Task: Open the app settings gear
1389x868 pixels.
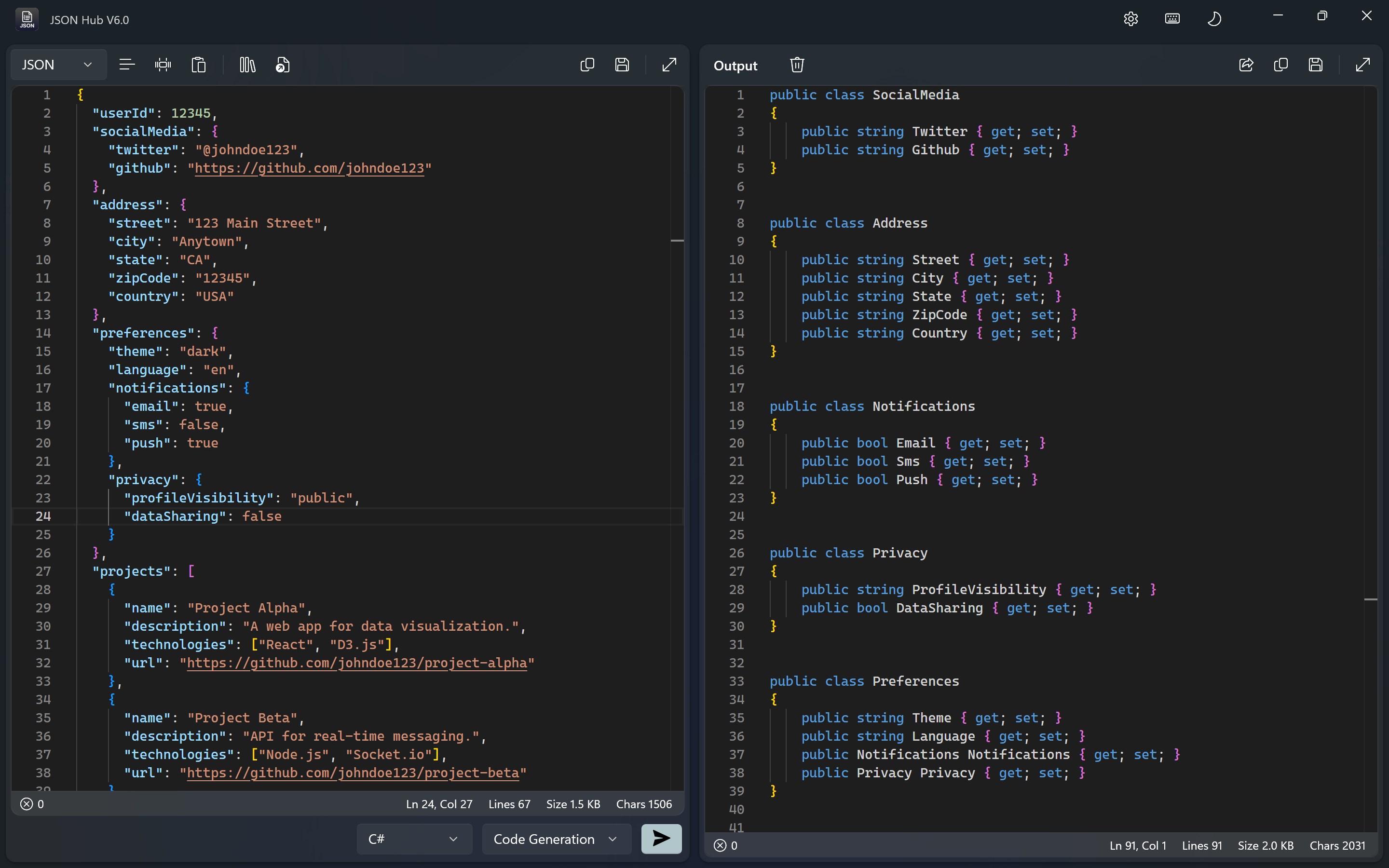Action: click(x=1130, y=18)
